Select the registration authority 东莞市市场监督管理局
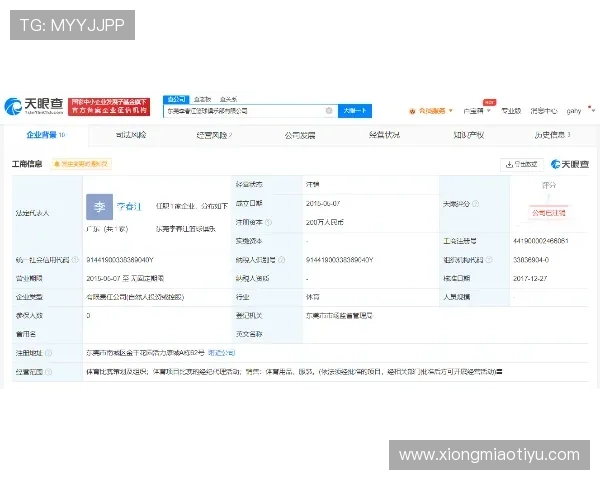 click(339, 315)
